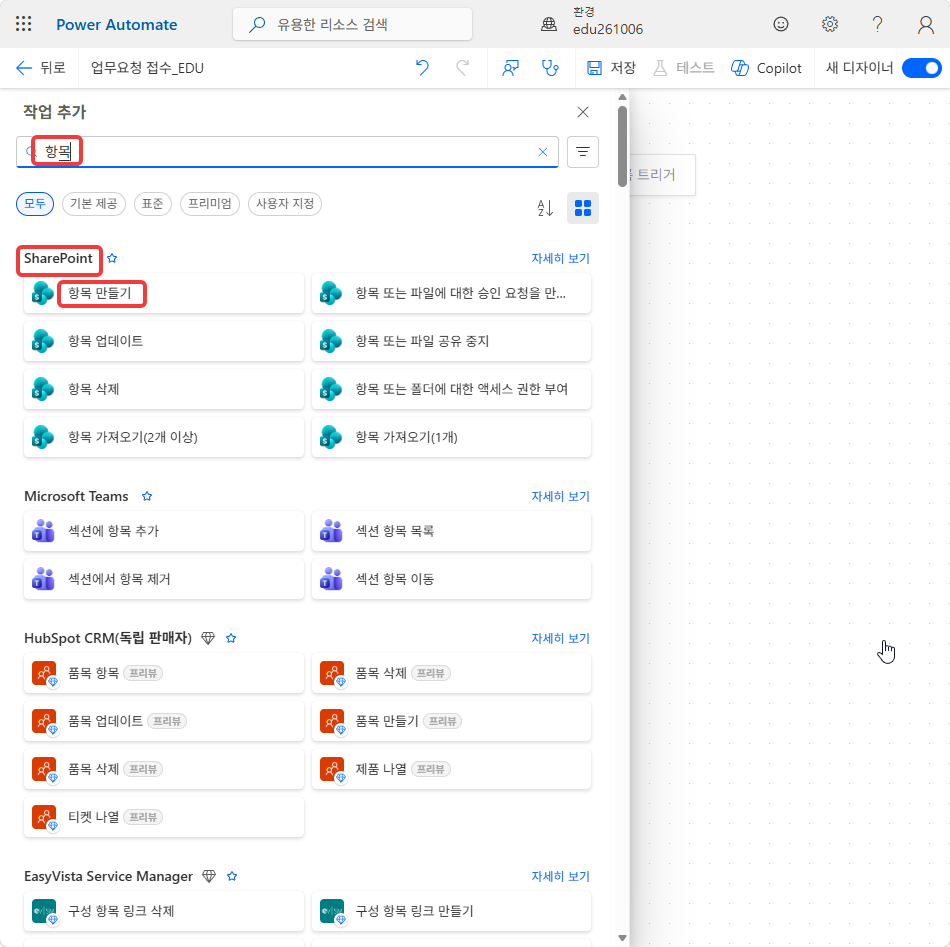Choose HubSpot 제품 나열 action
This screenshot has width=950, height=947.
pyautogui.click(x=451, y=769)
